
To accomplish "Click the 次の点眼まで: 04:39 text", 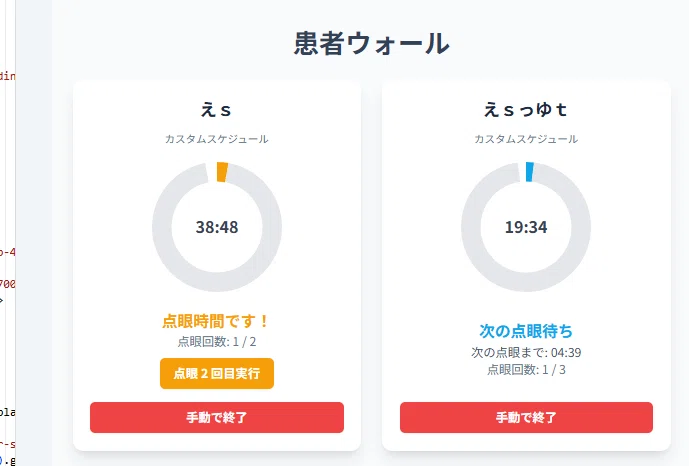I will pyautogui.click(x=526, y=352).
